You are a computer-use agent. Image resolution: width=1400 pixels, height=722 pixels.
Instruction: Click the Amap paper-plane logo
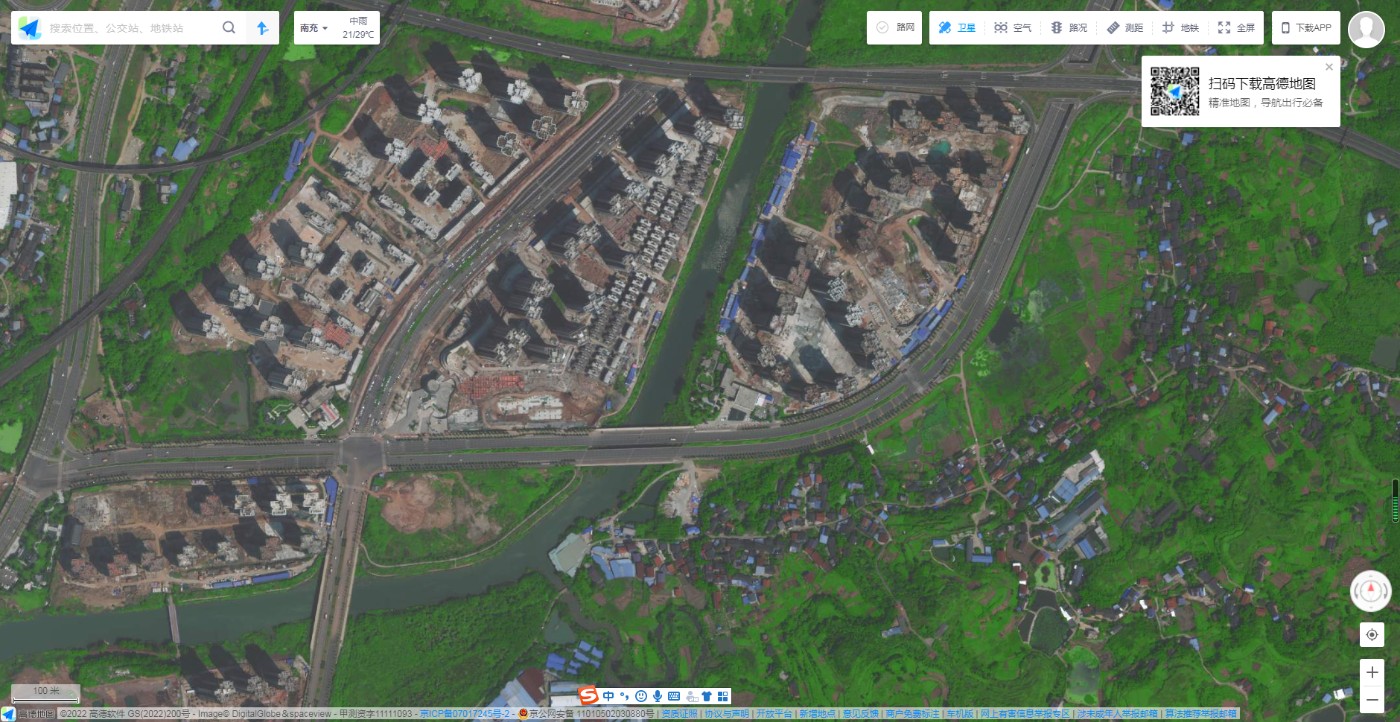click(28, 28)
